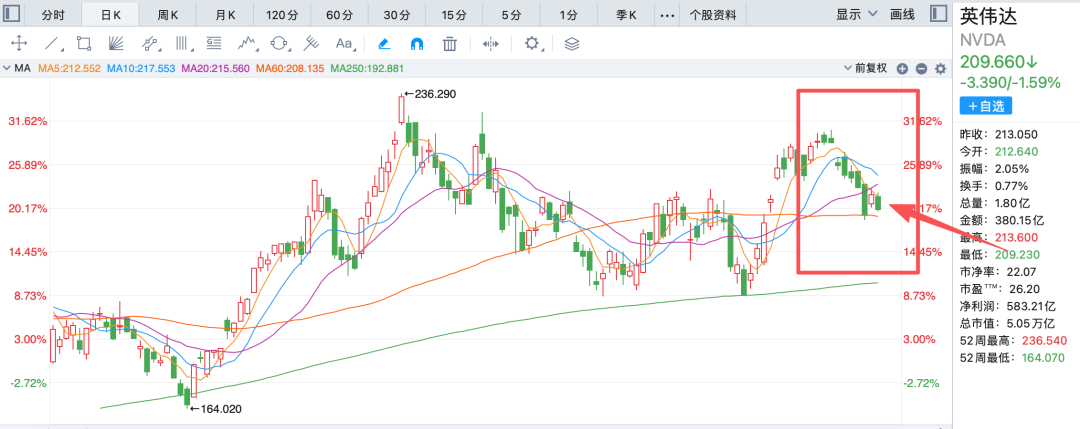The width and height of the screenshot is (1080, 429).
Task: Click the 209.660 current price
Action: click(999, 62)
